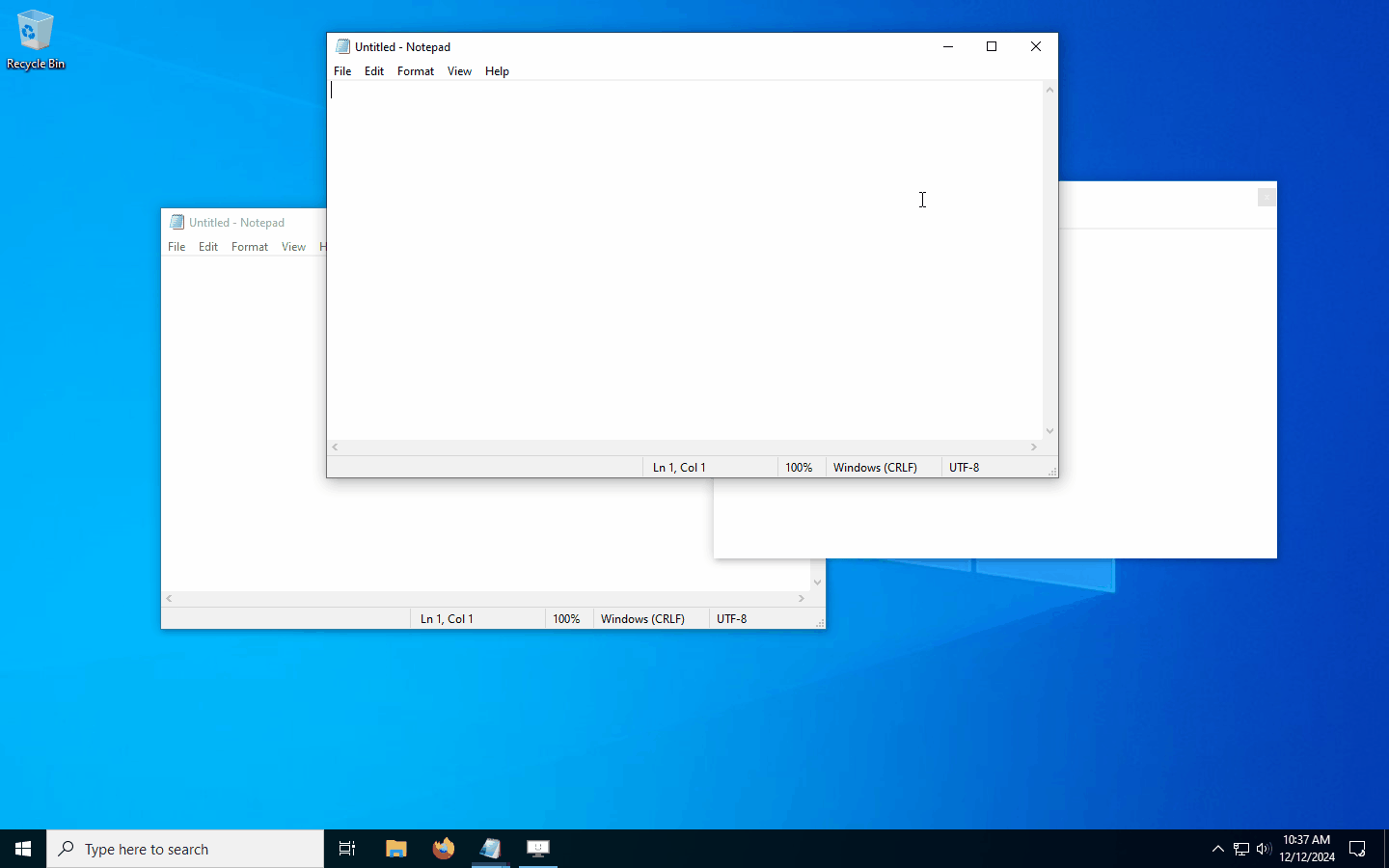Click 'UTF-8' in front Notepad status bar
The height and width of the screenshot is (868, 1389).
pyautogui.click(x=964, y=468)
